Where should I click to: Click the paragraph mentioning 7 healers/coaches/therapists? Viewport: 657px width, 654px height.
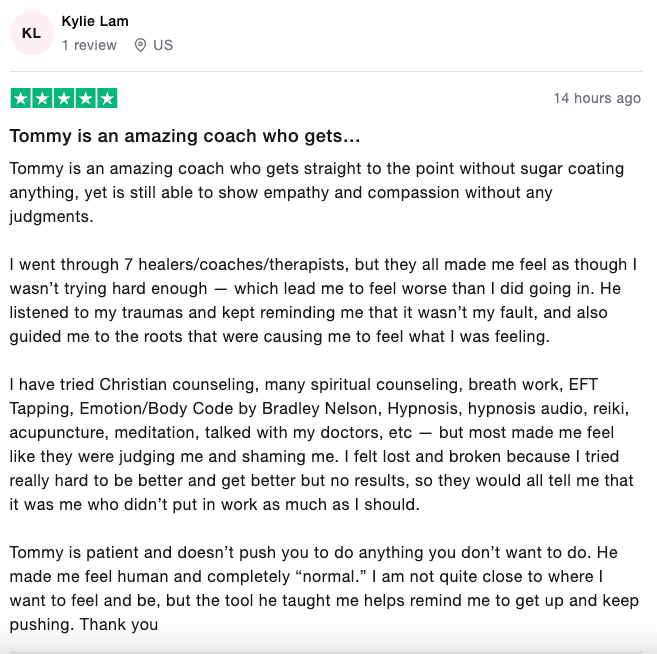click(x=323, y=300)
